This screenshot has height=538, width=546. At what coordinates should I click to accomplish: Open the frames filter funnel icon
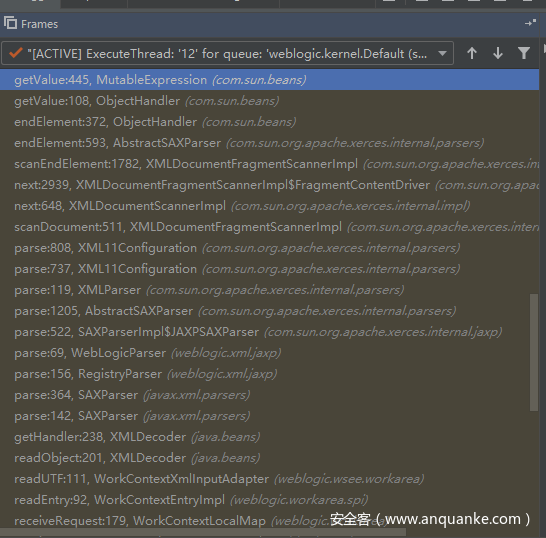click(x=524, y=53)
